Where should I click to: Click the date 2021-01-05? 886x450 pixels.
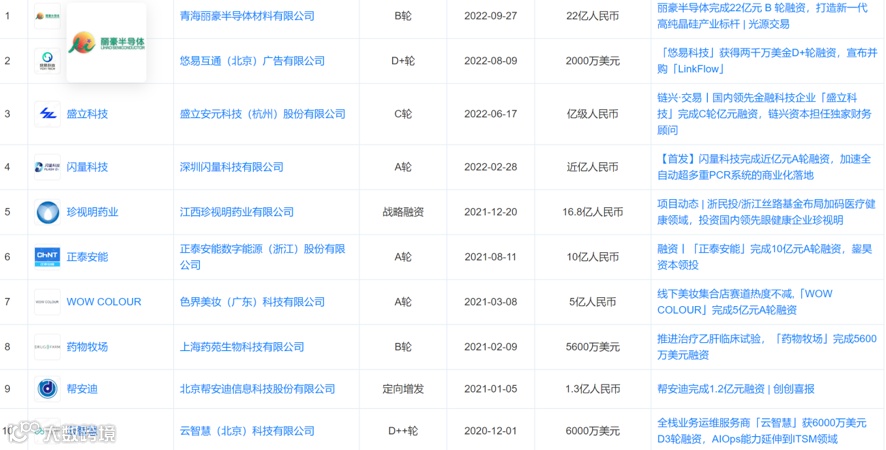pos(490,389)
